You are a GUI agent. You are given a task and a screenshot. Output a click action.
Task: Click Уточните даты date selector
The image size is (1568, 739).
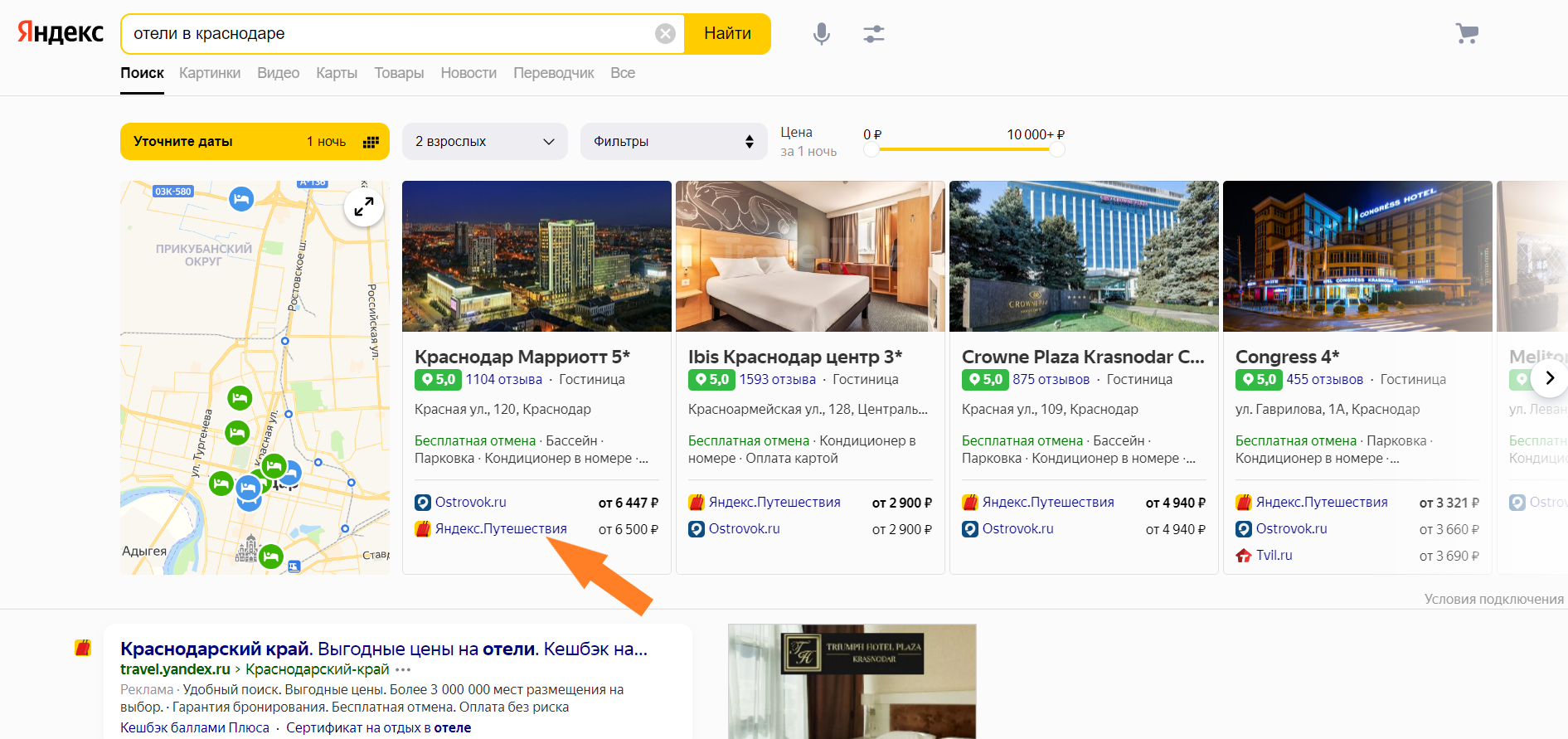255,142
